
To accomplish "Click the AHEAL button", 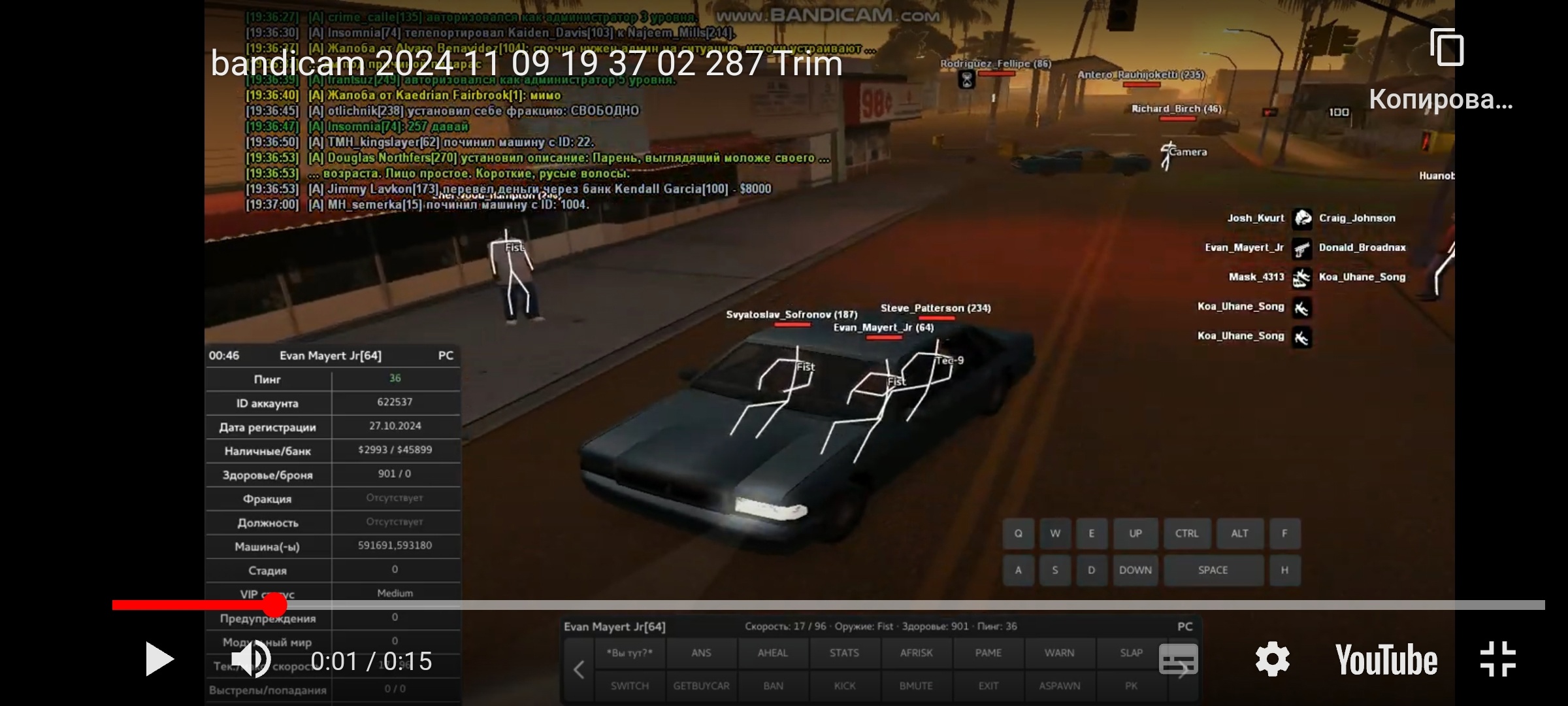I will point(772,653).
